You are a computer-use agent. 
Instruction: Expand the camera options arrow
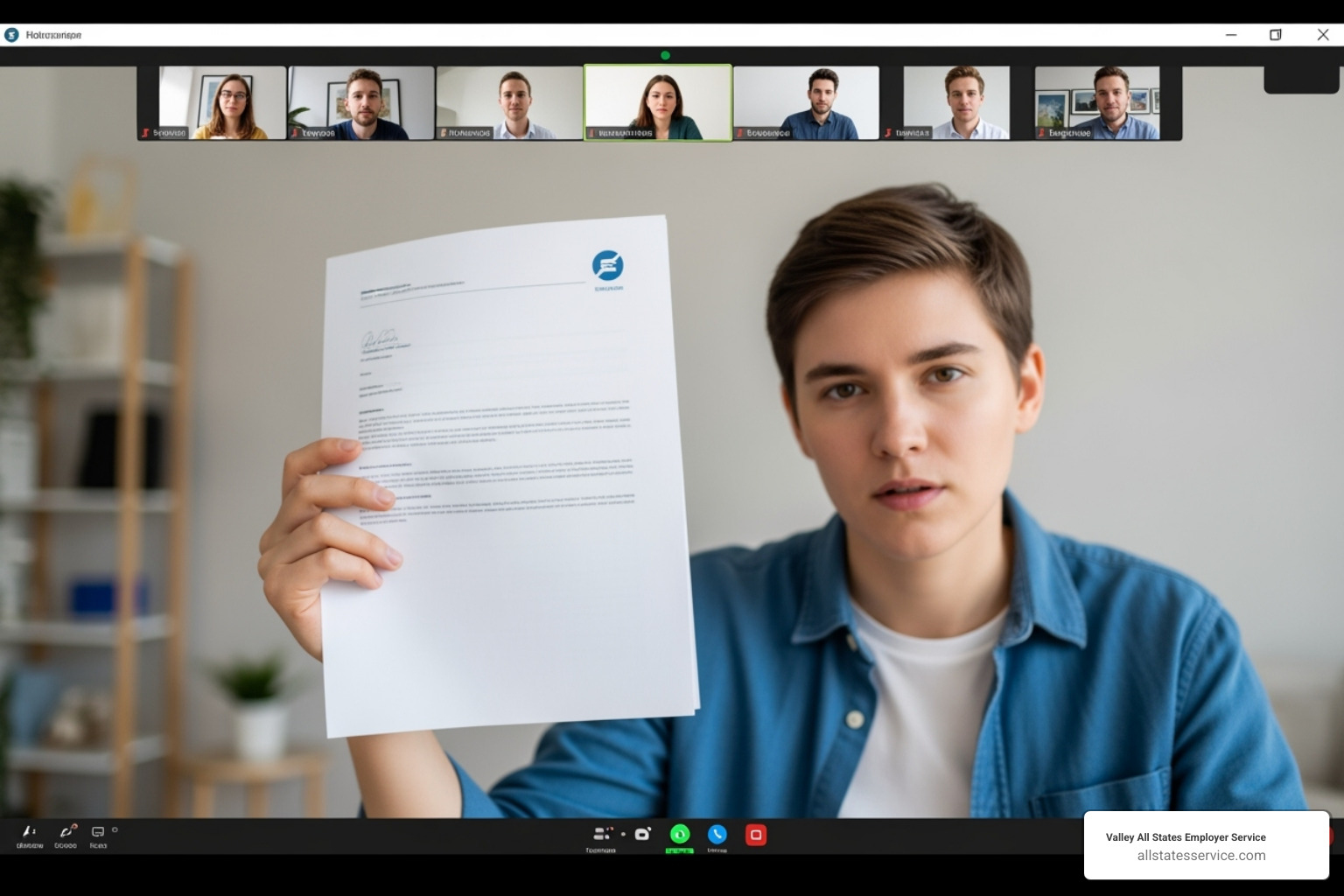click(115, 829)
